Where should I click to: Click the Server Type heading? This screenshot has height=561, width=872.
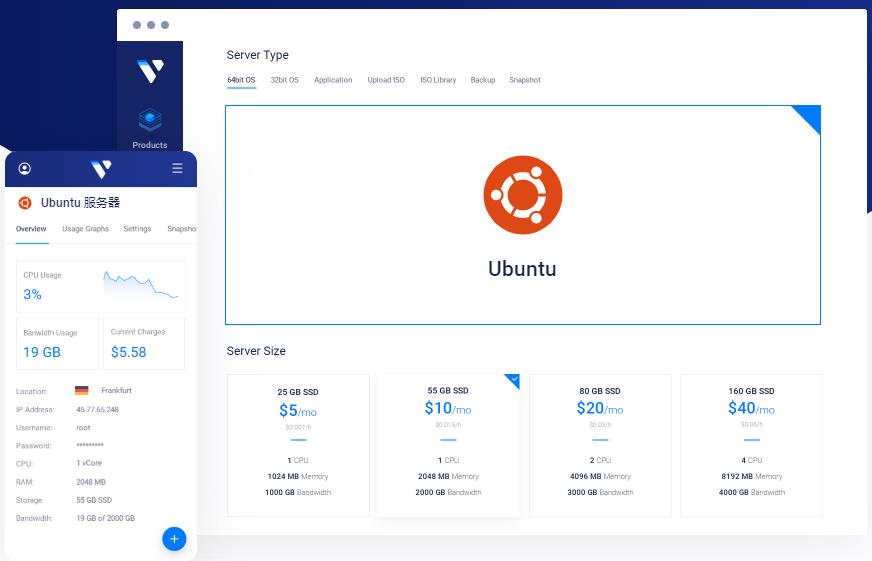click(257, 55)
